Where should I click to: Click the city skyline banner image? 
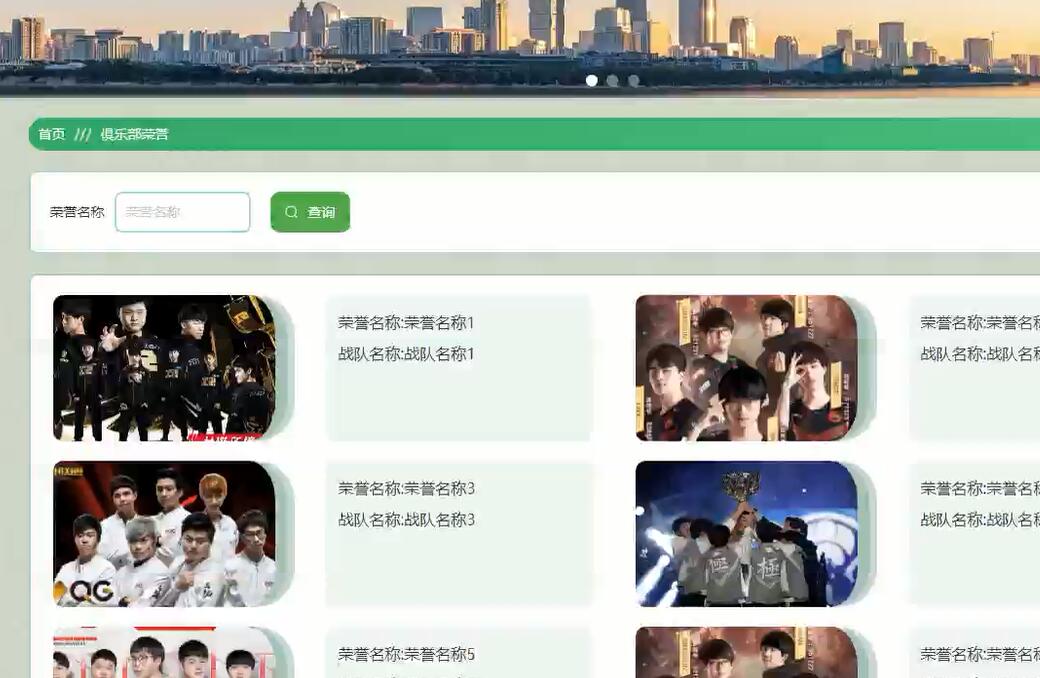520,45
